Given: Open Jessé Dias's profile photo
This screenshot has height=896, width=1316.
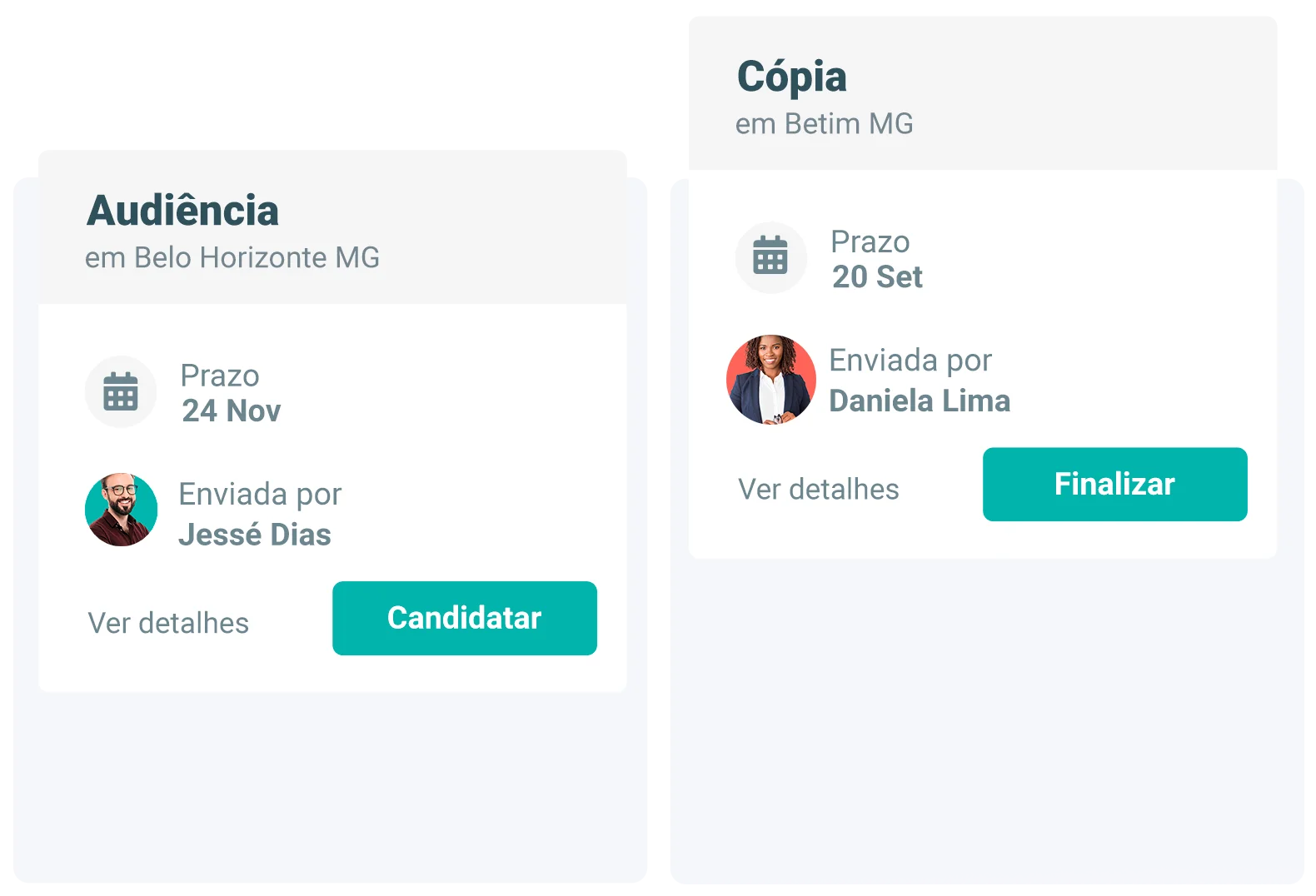Looking at the screenshot, I should 122,510.
